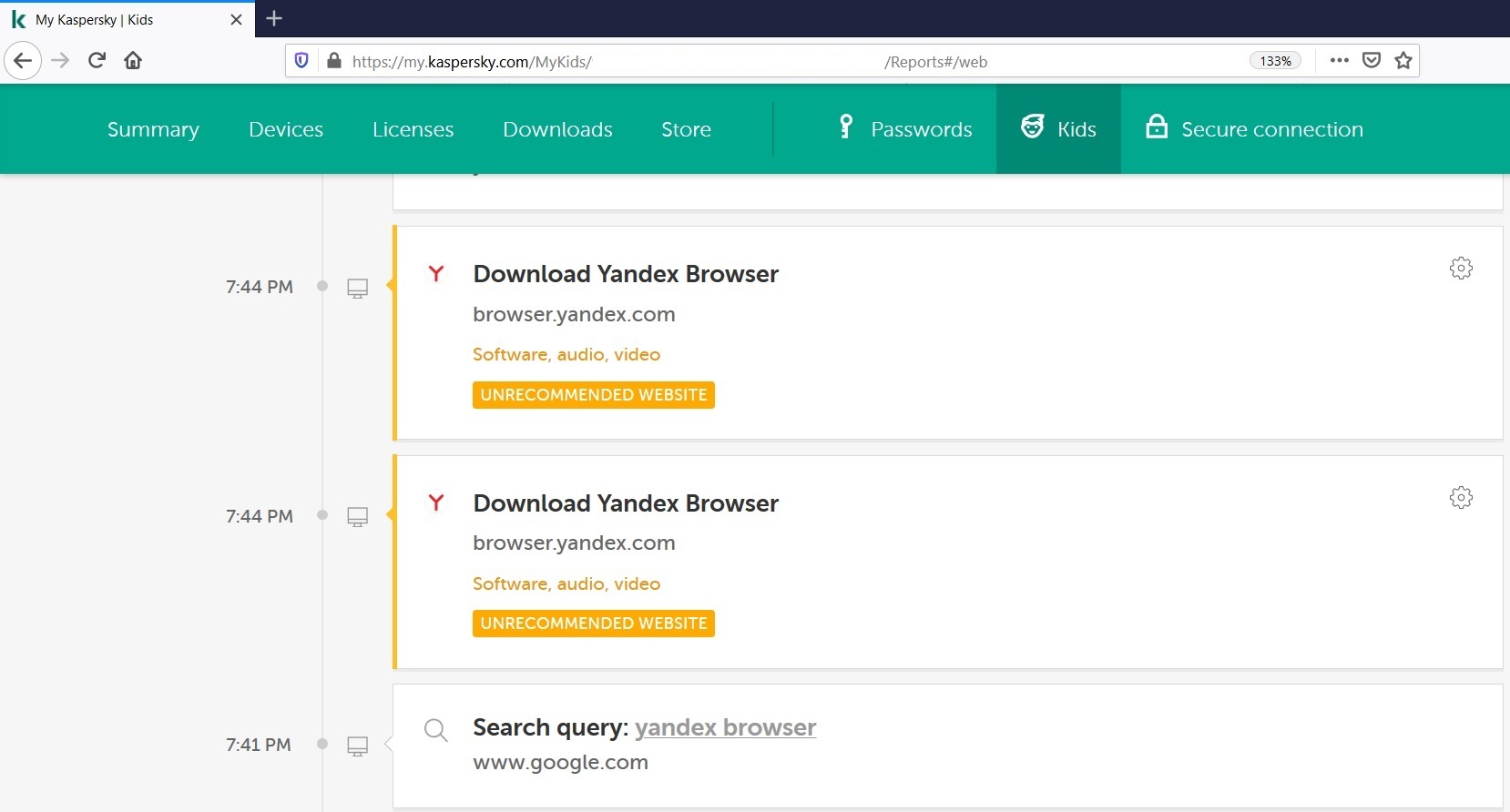The width and height of the screenshot is (1510, 812).
Task: Open a new browser tab
Action: (274, 18)
